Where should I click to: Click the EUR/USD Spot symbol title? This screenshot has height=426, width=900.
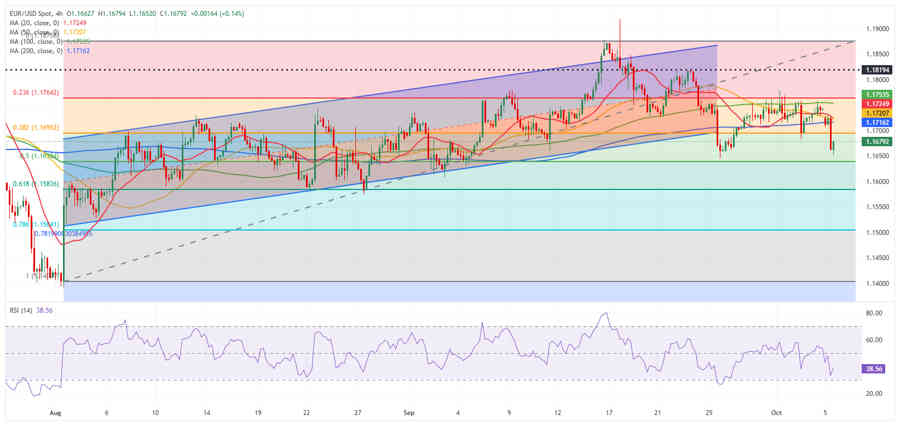[x=31, y=11]
